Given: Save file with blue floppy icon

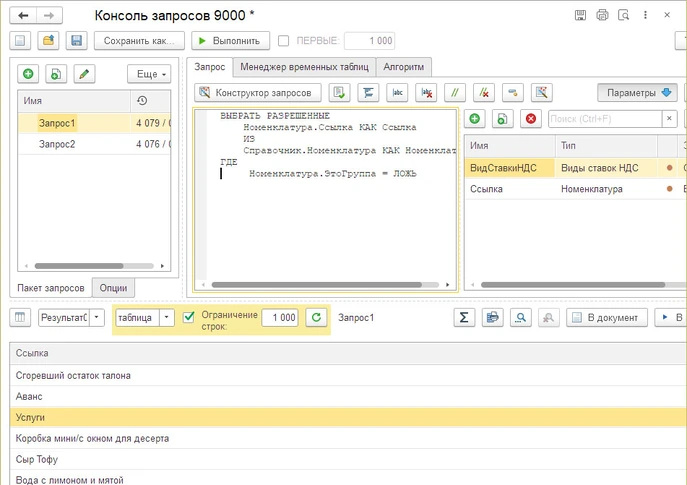Looking at the screenshot, I should [x=76, y=41].
